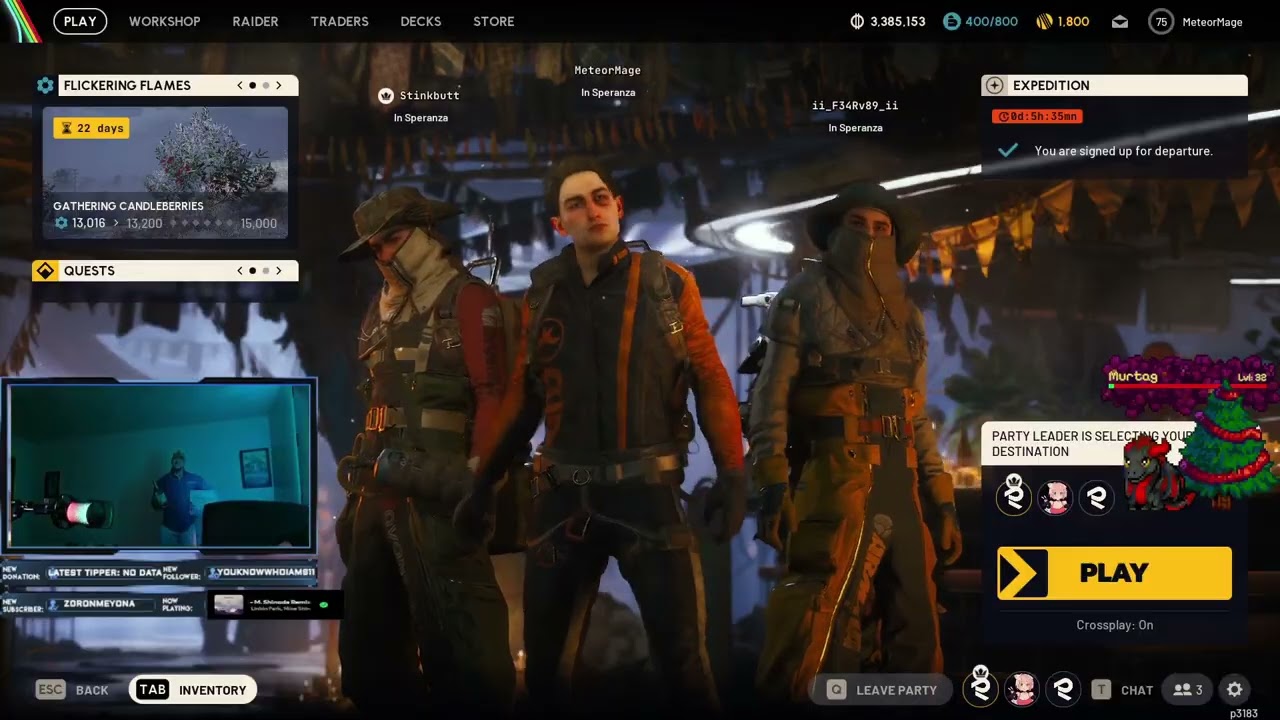
Task: Select the MeteorMage name above center raider
Action: [x=608, y=70]
